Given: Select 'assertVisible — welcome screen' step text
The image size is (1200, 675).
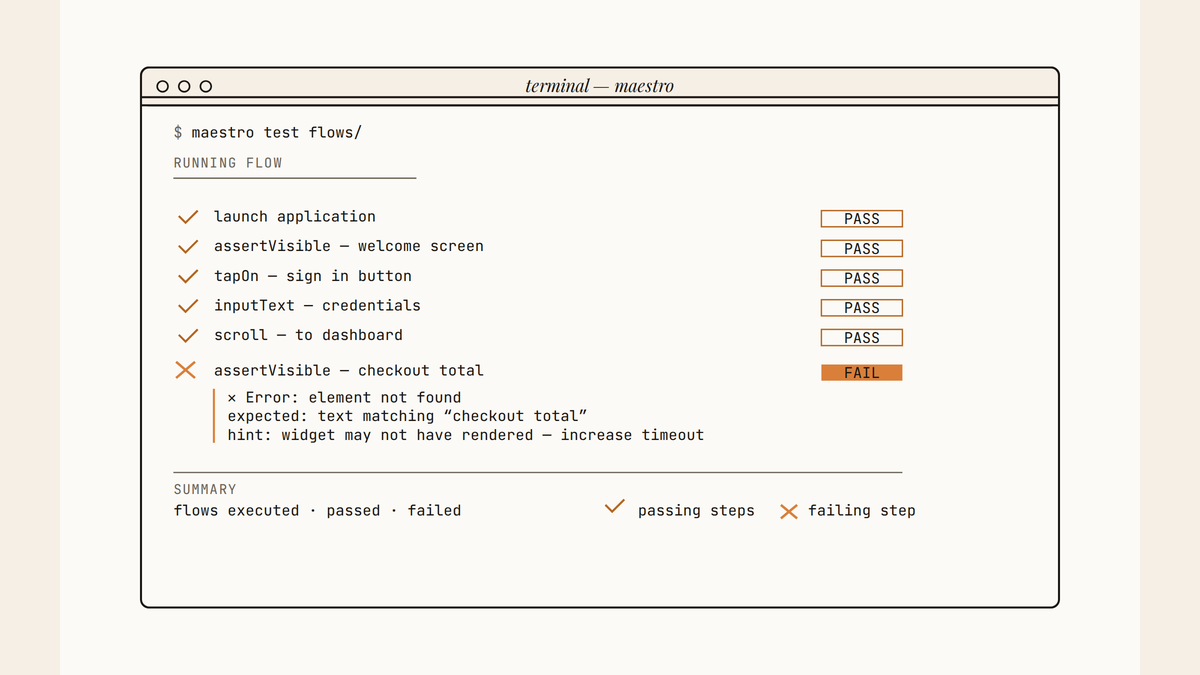Looking at the screenshot, I should click(x=349, y=246).
